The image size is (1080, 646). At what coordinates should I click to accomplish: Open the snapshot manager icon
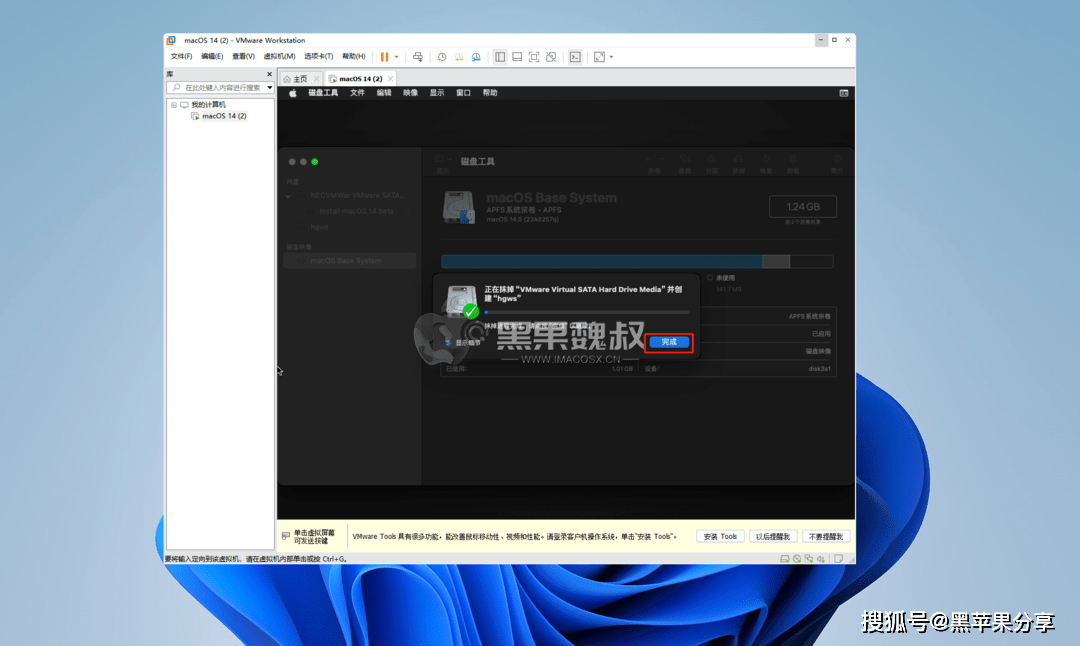476,56
